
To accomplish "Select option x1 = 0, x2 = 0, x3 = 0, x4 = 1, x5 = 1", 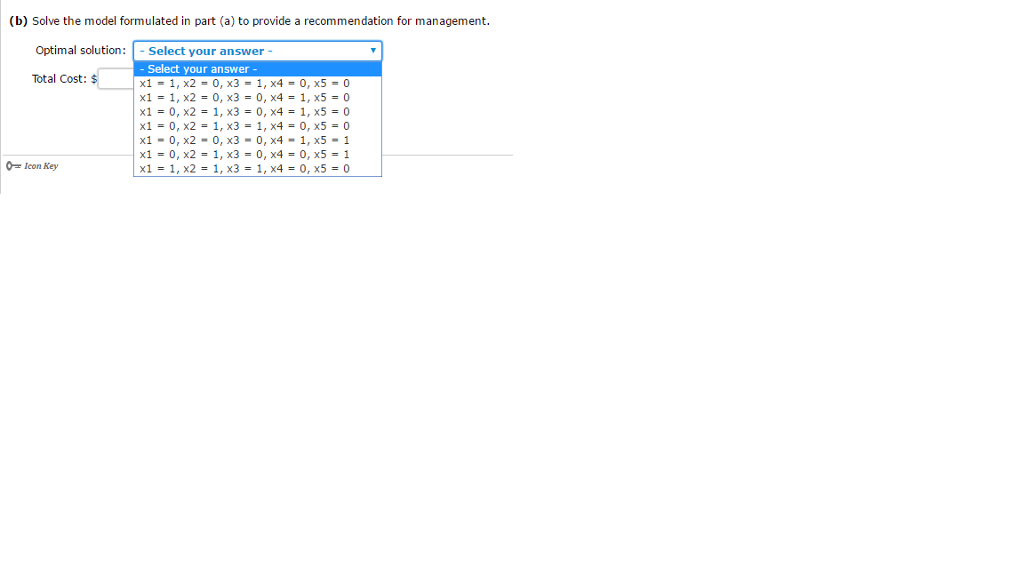I will [x=257, y=140].
